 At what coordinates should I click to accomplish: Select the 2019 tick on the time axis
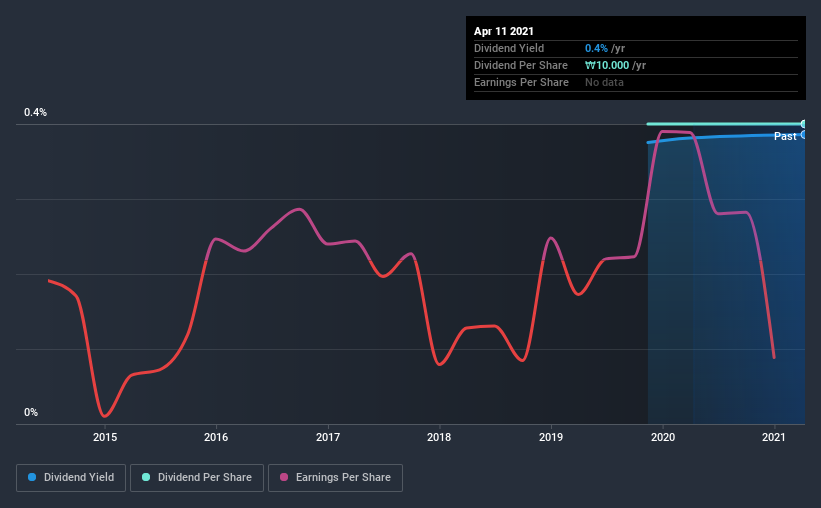(x=549, y=437)
